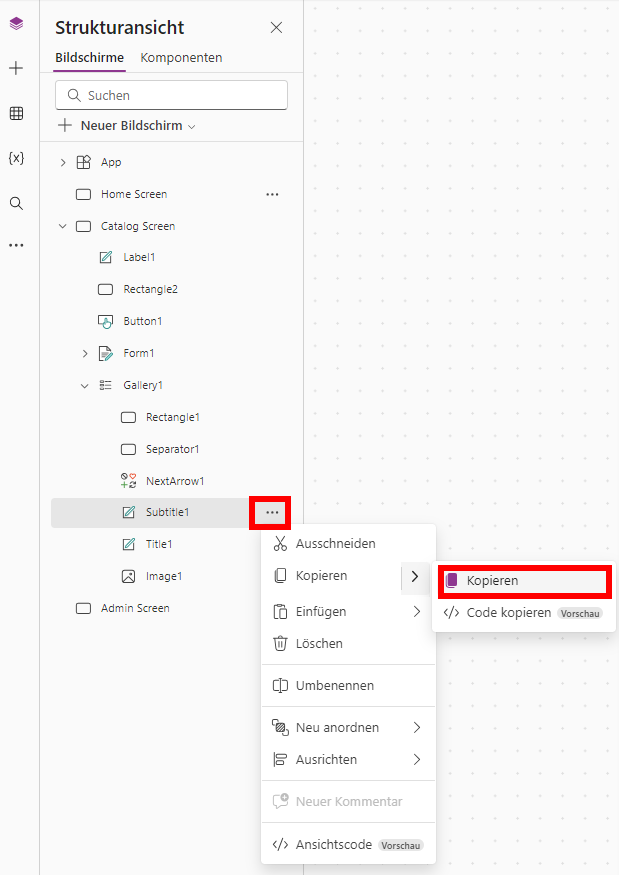Click the Button1 control icon
The height and width of the screenshot is (875, 619).
tap(105, 321)
